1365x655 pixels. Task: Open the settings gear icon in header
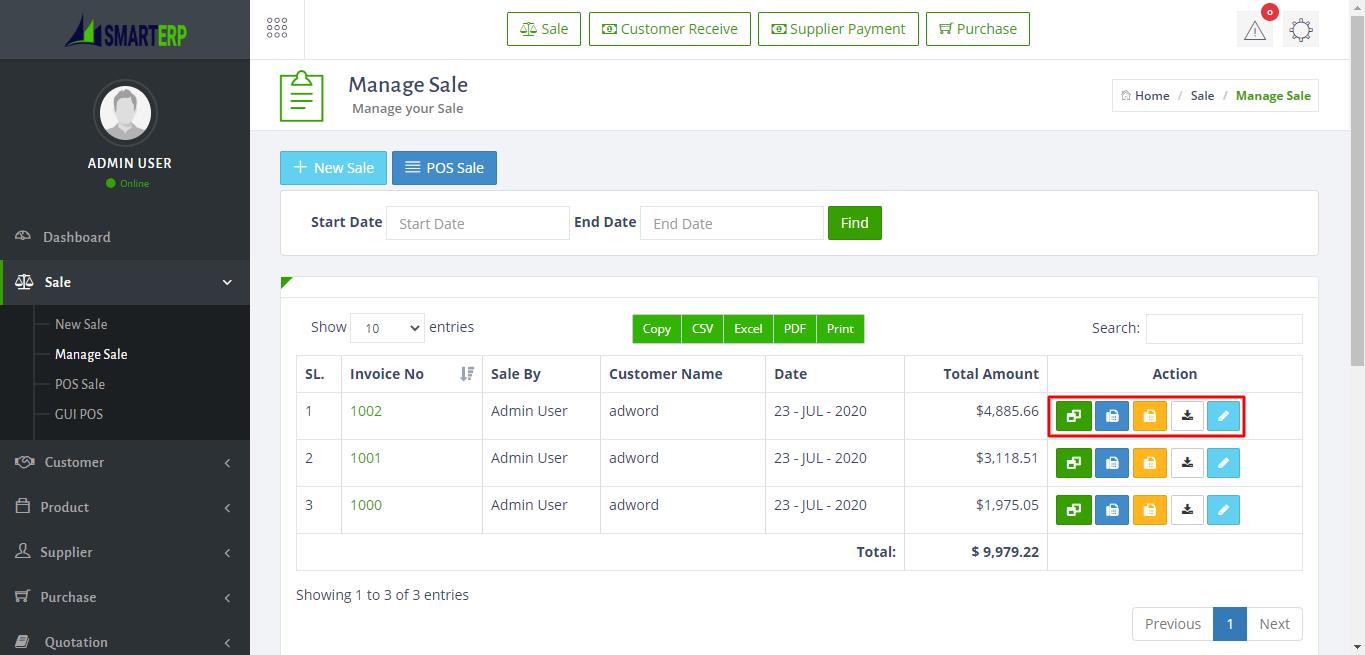pyautogui.click(x=1300, y=30)
